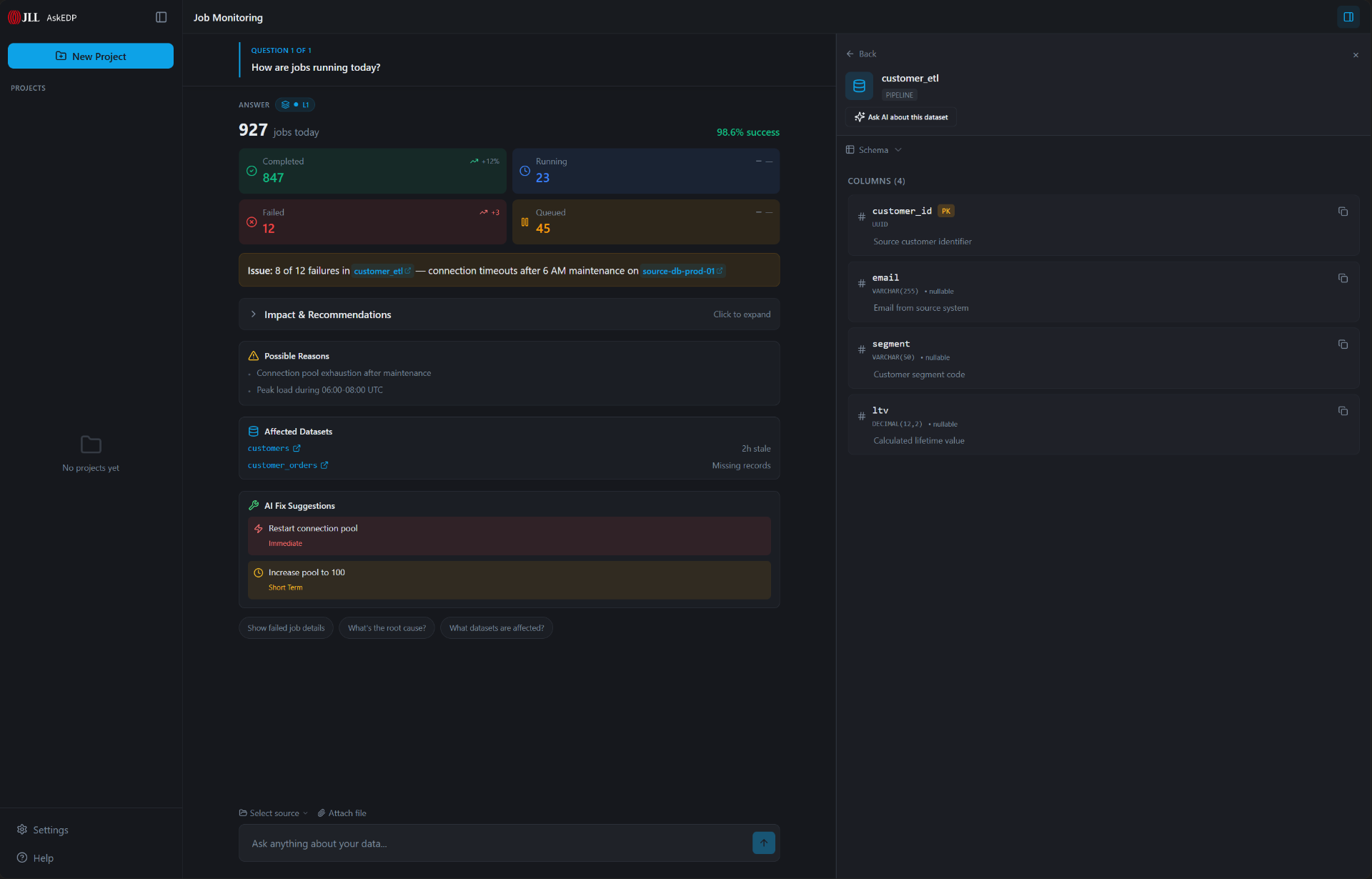Image resolution: width=1372 pixels, height=879 pixels.
Task: Click the 98.6% success text
Action: pos(748,133)
